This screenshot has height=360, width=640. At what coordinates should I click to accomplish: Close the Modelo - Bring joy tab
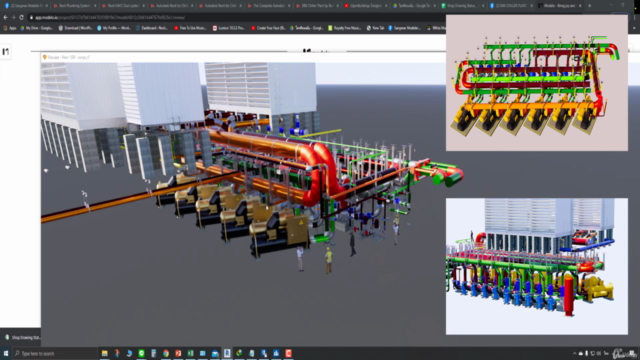pos(580,6)
